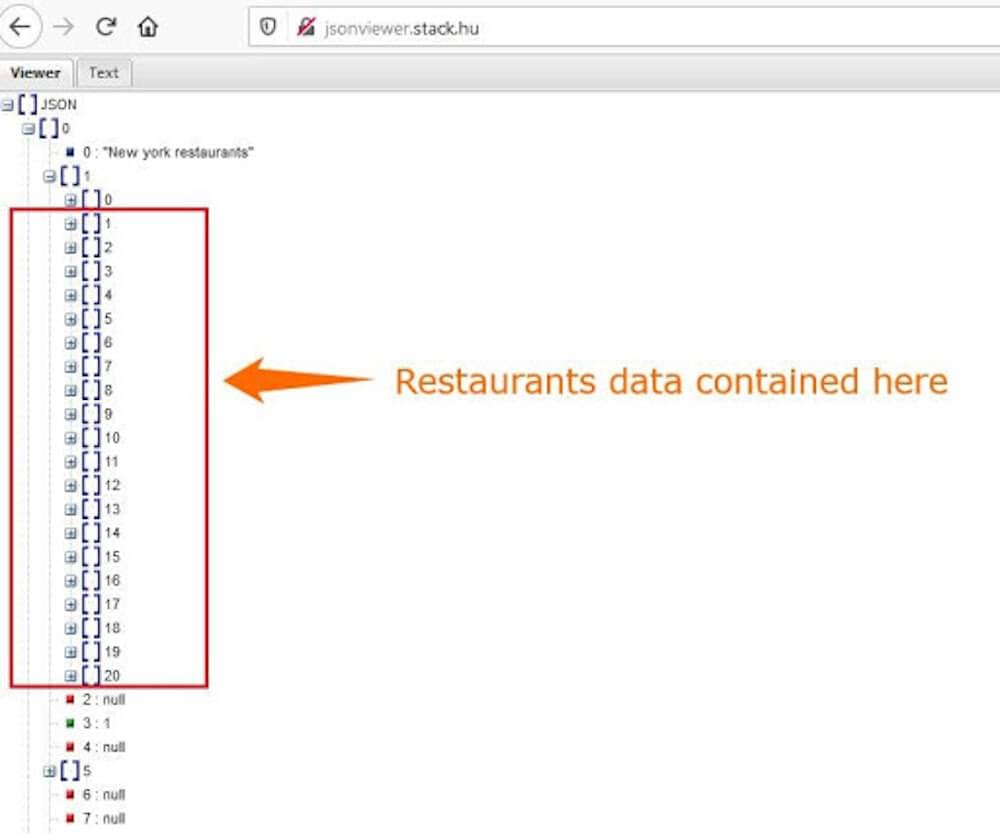1000x834 pixels.
Task: Click the blocked-permission icon beside the URL
Action: point(305,27)
